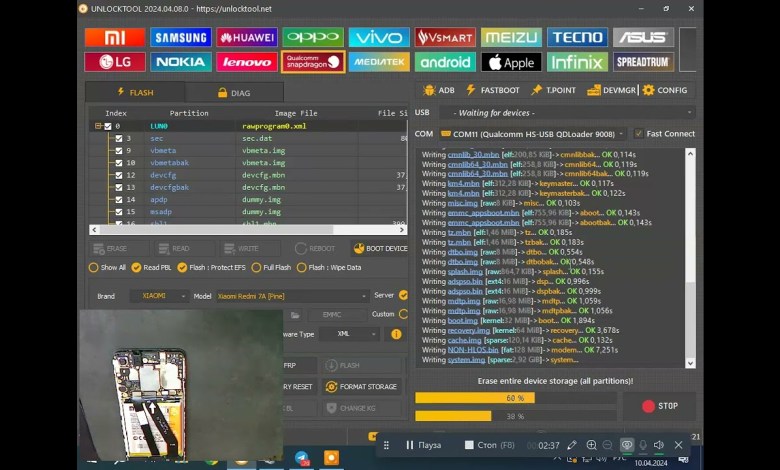Select Flash : Protect EFS option
The height and width of the screenshot is (470, 780).
pyautogui.click(x=211, y=268)
